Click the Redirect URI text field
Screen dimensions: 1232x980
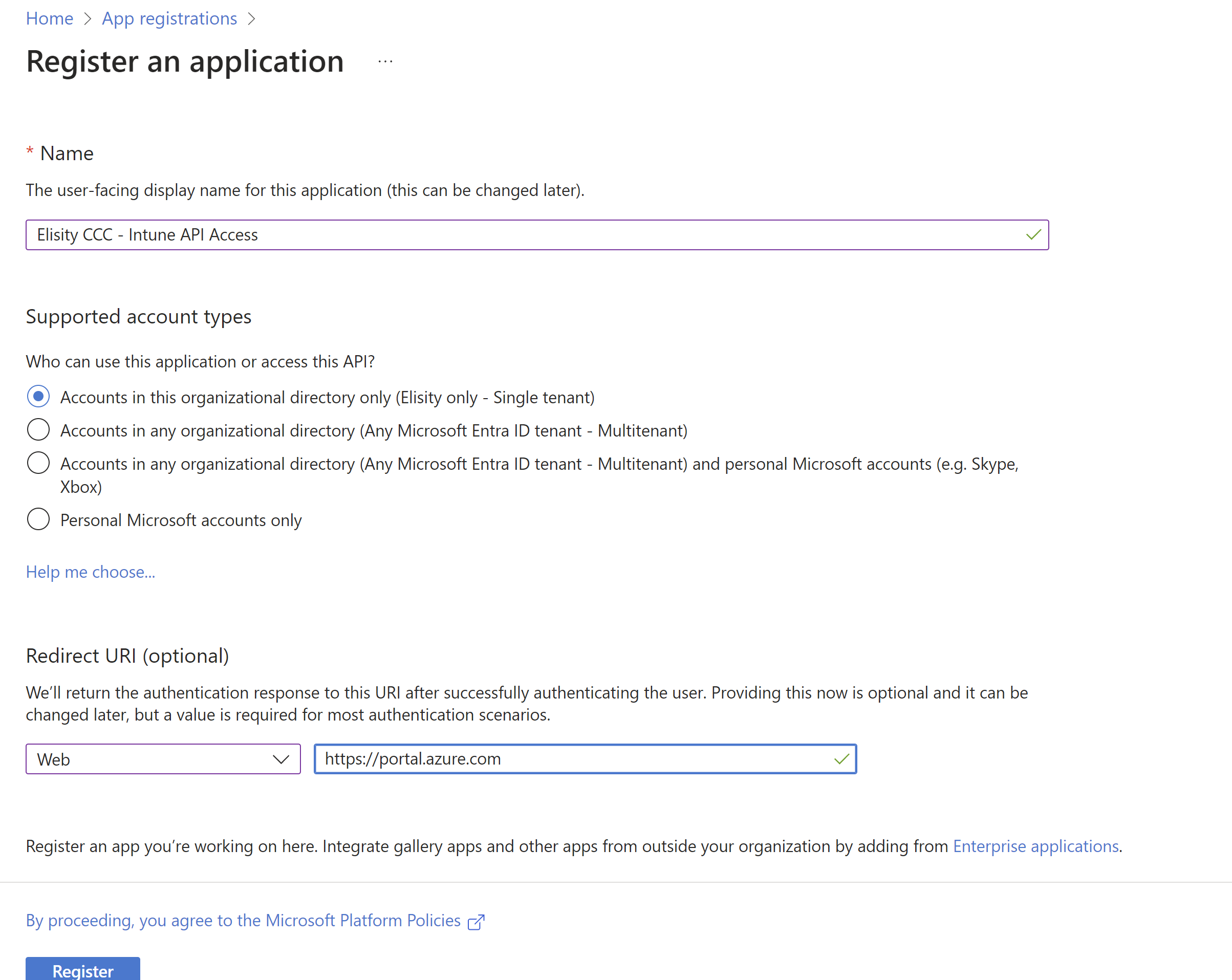coord(571,759)
